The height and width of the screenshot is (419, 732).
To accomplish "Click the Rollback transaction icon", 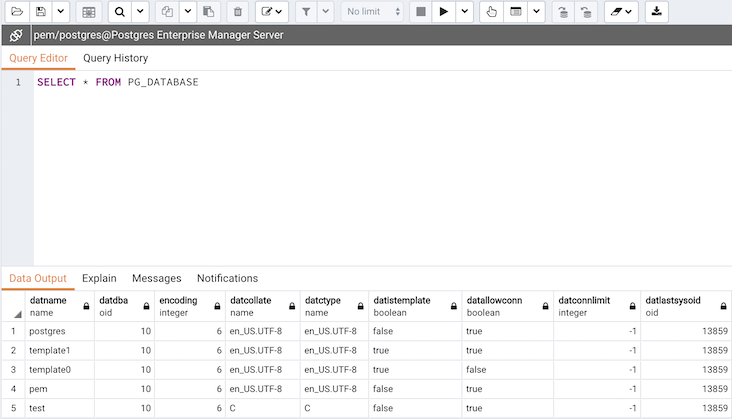I will tap(586, 12).
